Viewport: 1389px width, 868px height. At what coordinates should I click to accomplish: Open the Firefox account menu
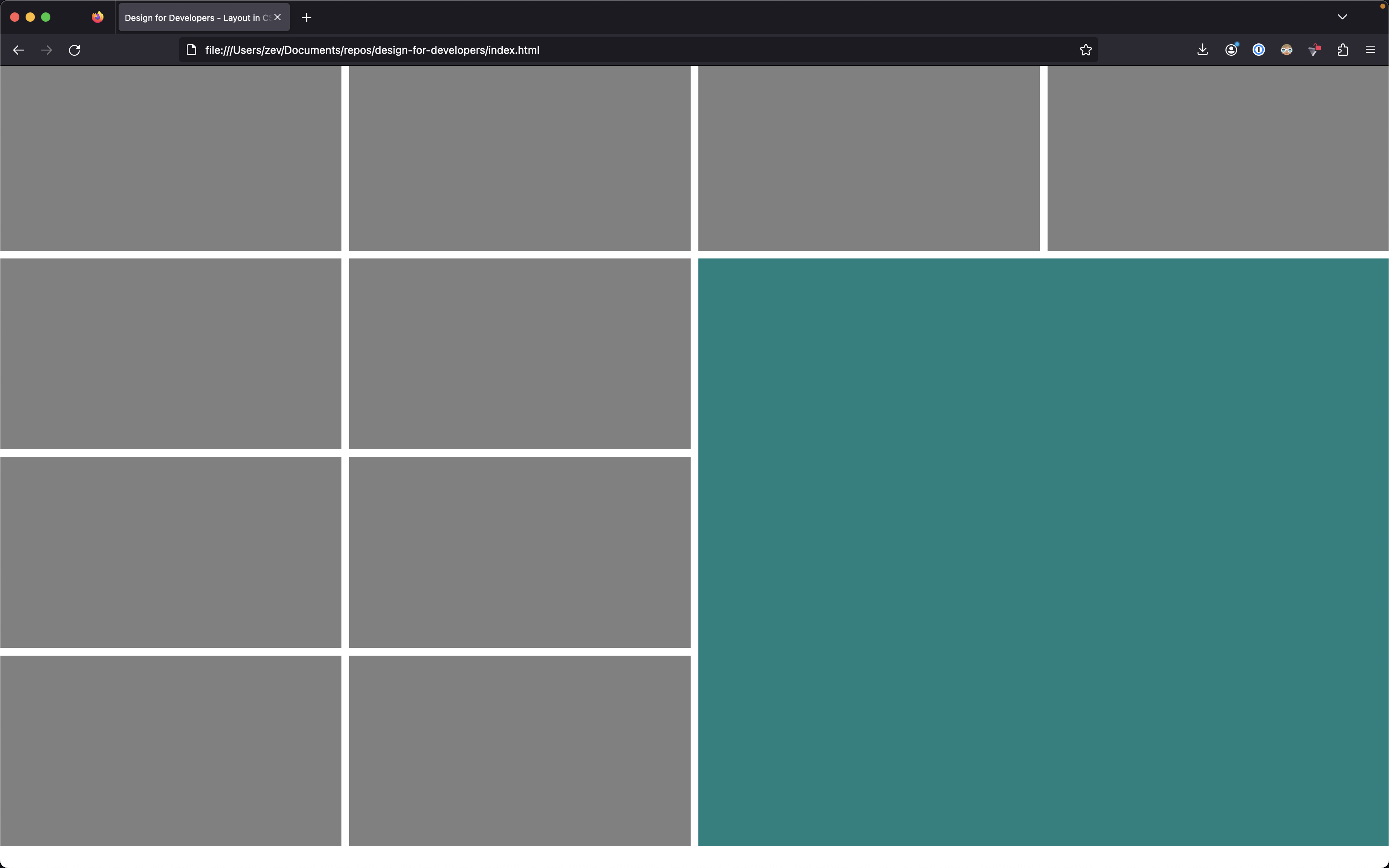tap(1230, 50)
